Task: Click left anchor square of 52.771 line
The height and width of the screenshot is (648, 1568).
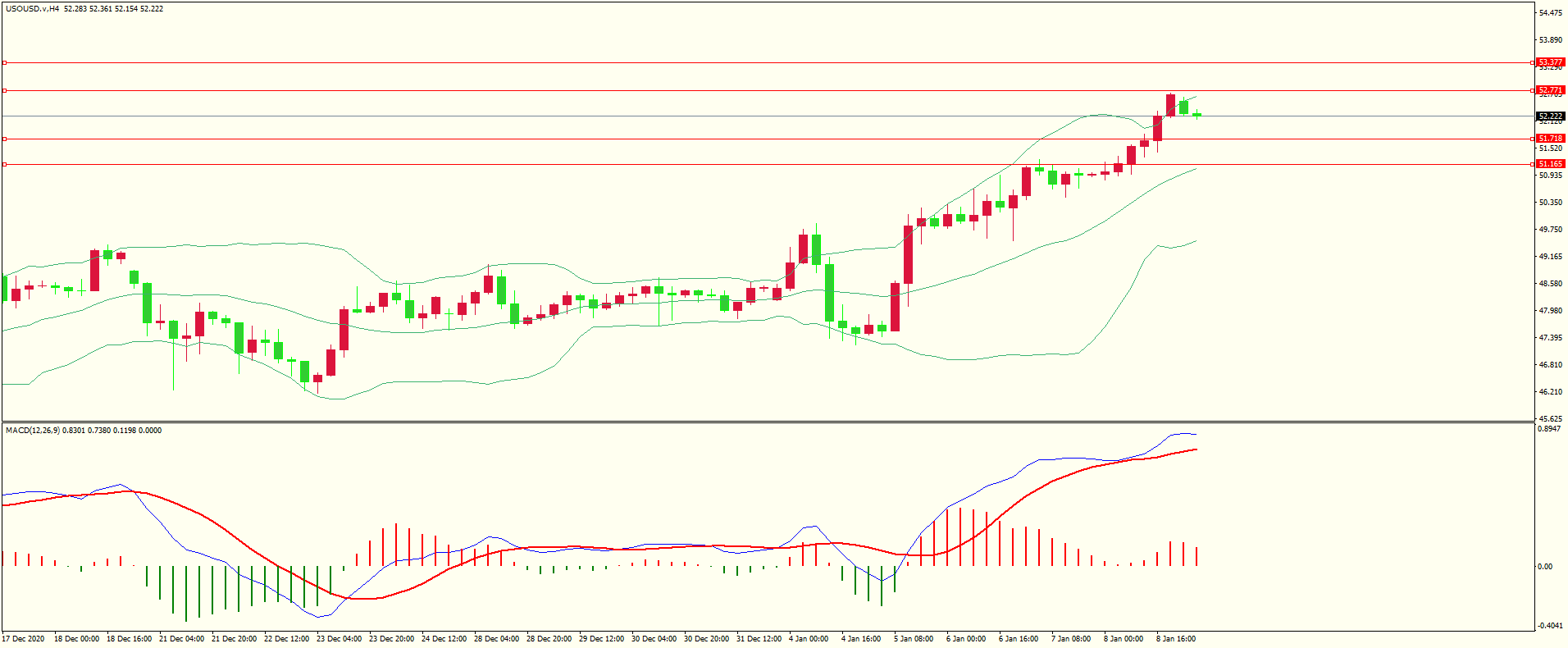Action: click(4, 90)
